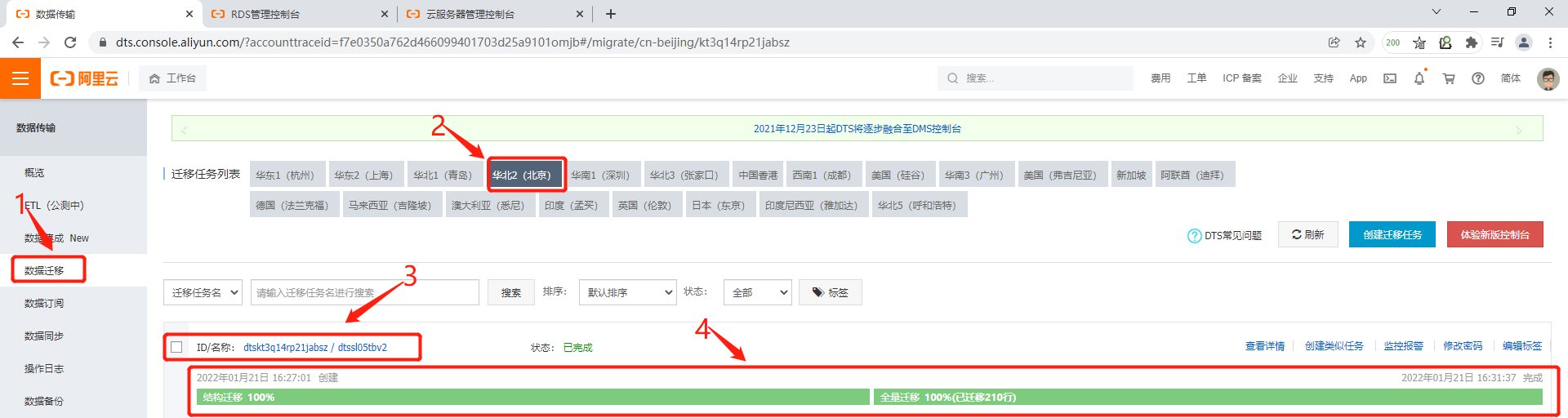Click 编辑标签 link
Screen dimensions: 1568x418
pyautogui.click(x=1522, y=346)
